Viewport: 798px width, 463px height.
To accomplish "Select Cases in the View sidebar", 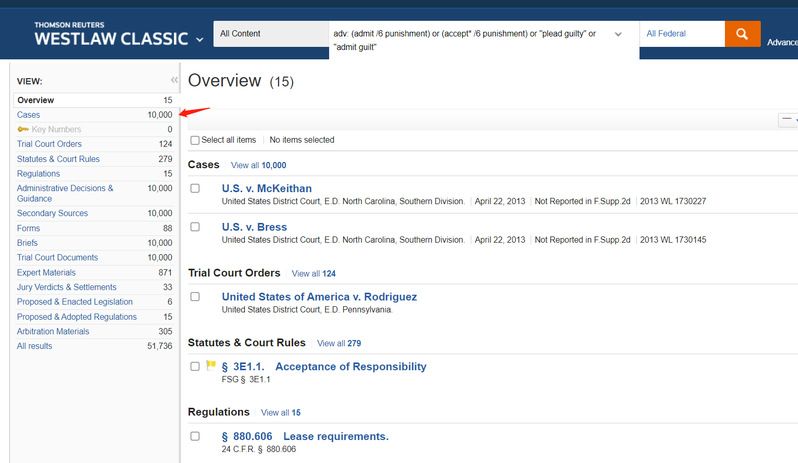I will [x=29, y=115].
